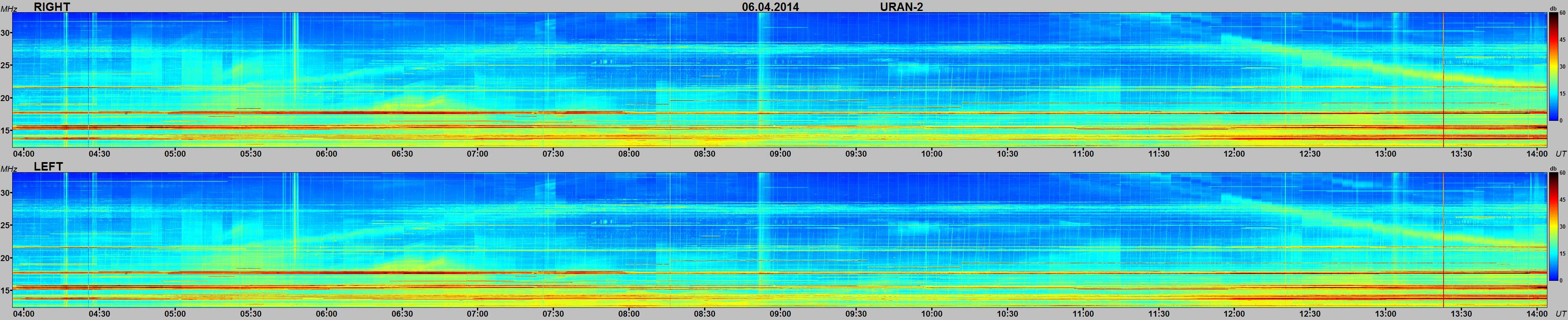Click the db label above RIGHT color scale
The image size is (1568, 320).
click(1553, 8)
